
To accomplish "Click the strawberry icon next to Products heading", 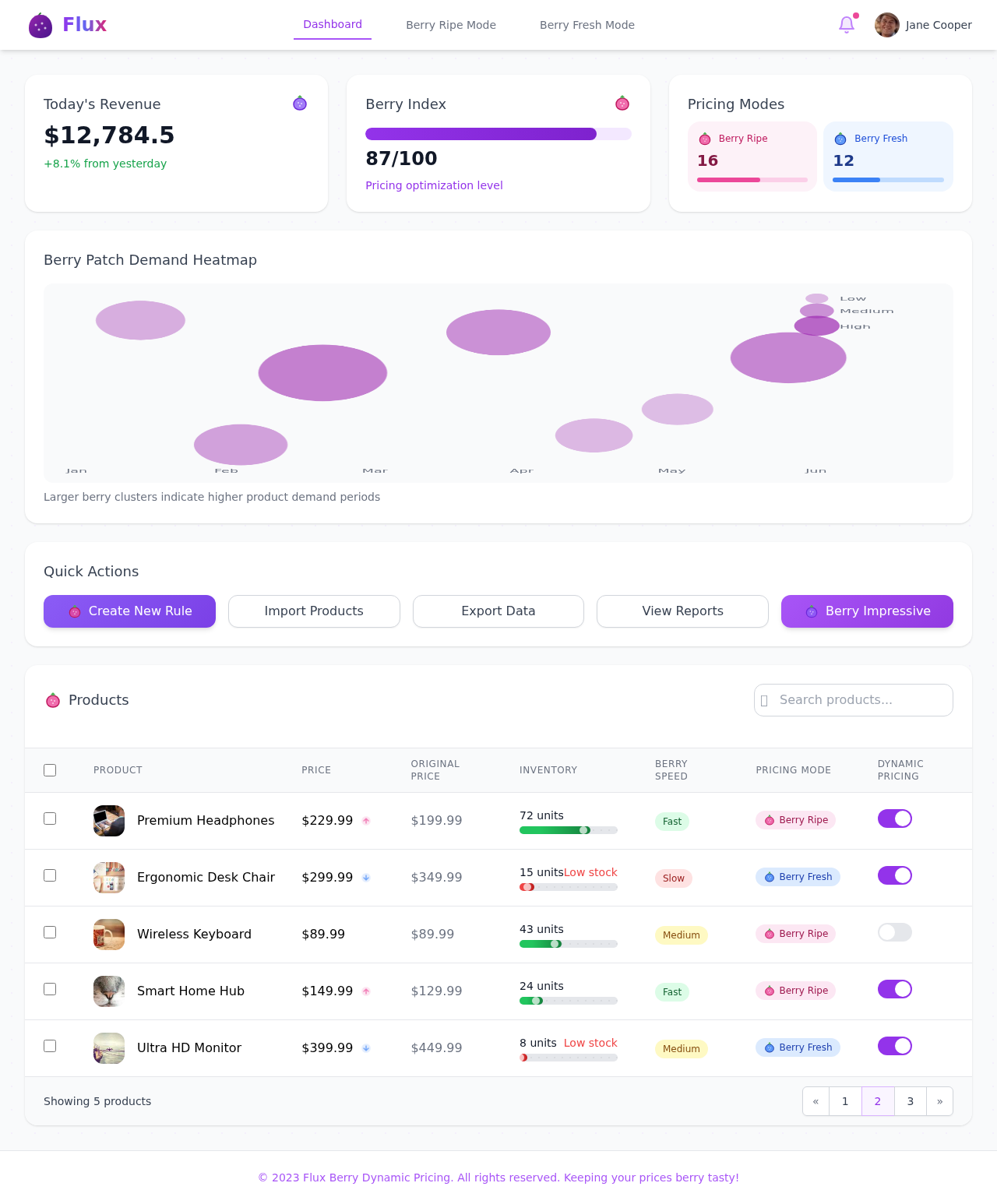I will click(x=53, y=700).
